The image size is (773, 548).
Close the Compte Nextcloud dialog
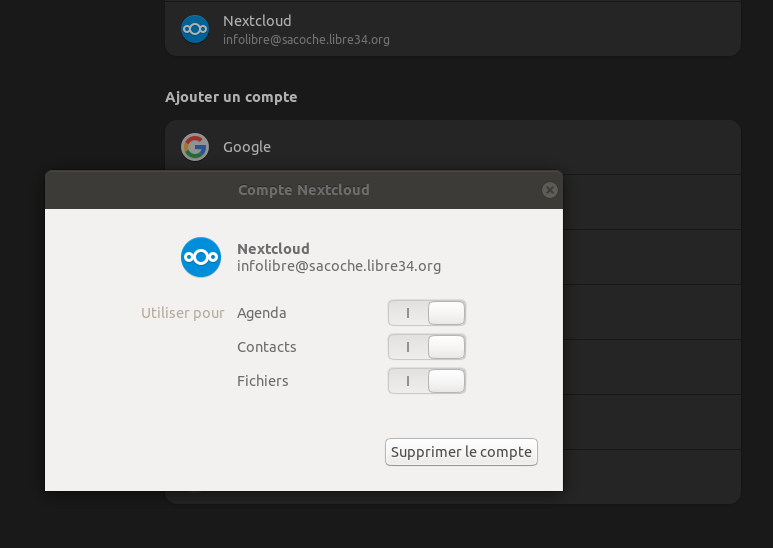pos(549,190)
